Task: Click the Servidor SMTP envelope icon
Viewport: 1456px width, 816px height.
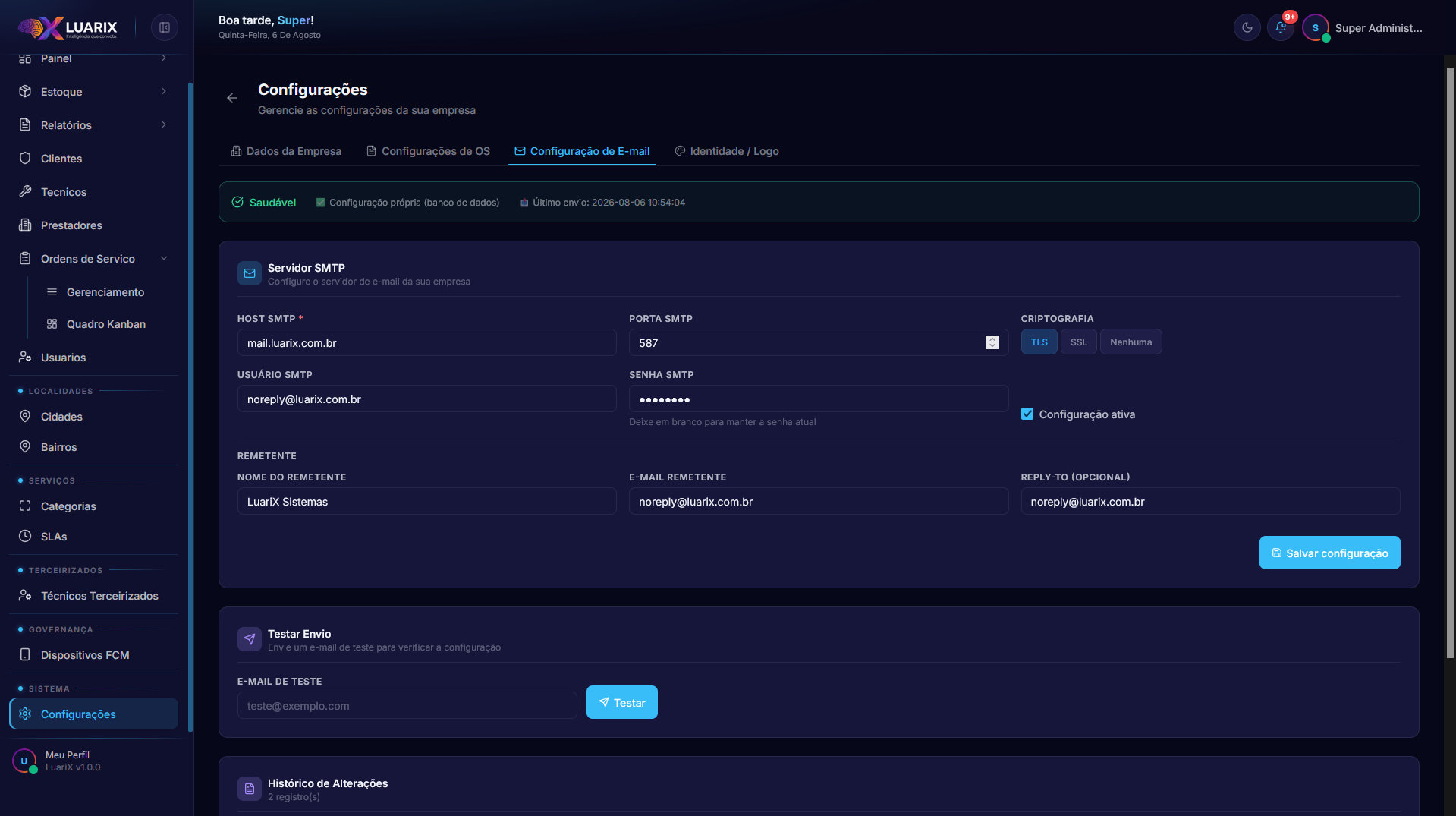Action: (250, 273)
